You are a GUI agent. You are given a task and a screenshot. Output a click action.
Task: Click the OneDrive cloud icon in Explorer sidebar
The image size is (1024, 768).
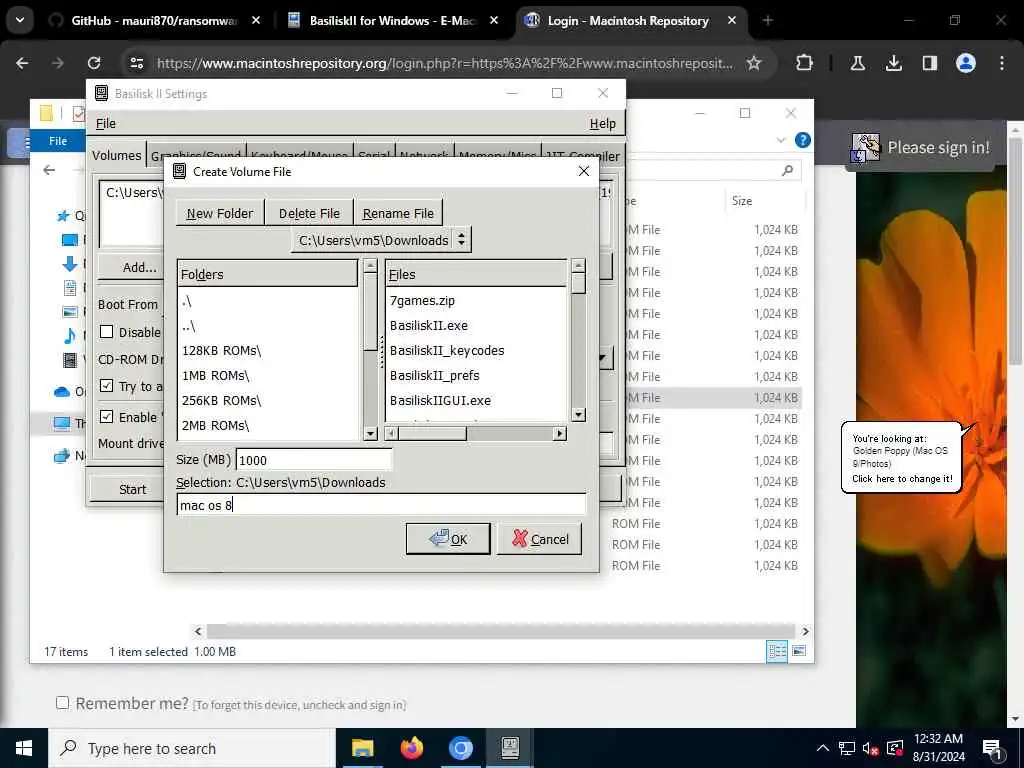point(62,392)
